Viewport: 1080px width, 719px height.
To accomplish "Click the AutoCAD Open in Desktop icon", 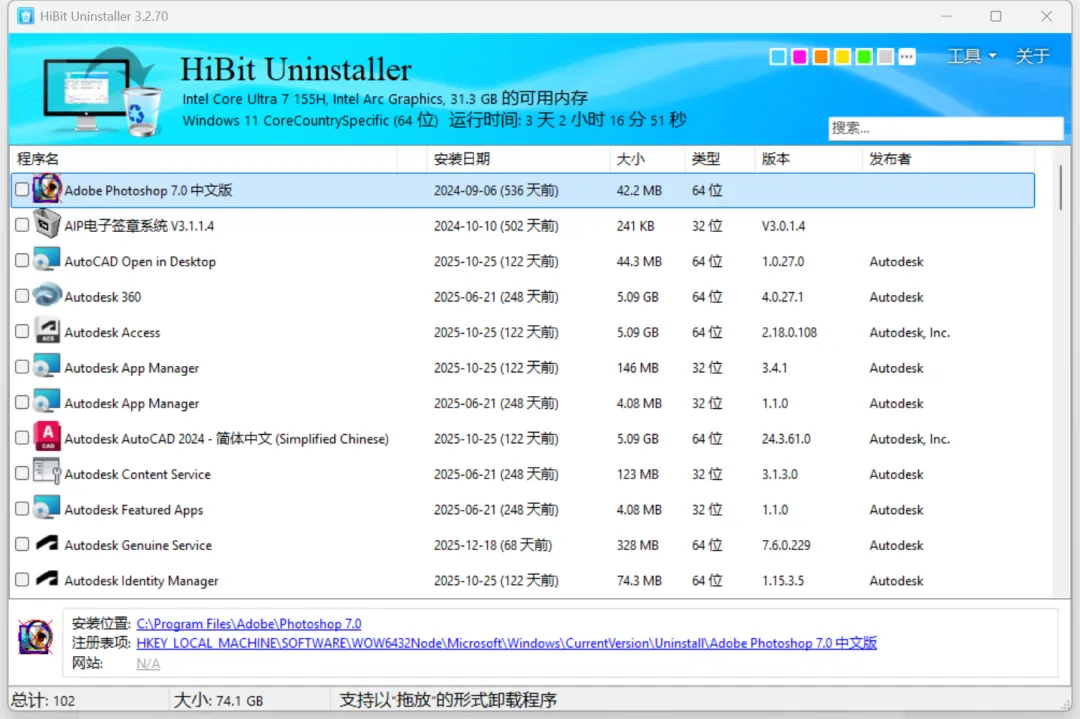I will [47, 260].
